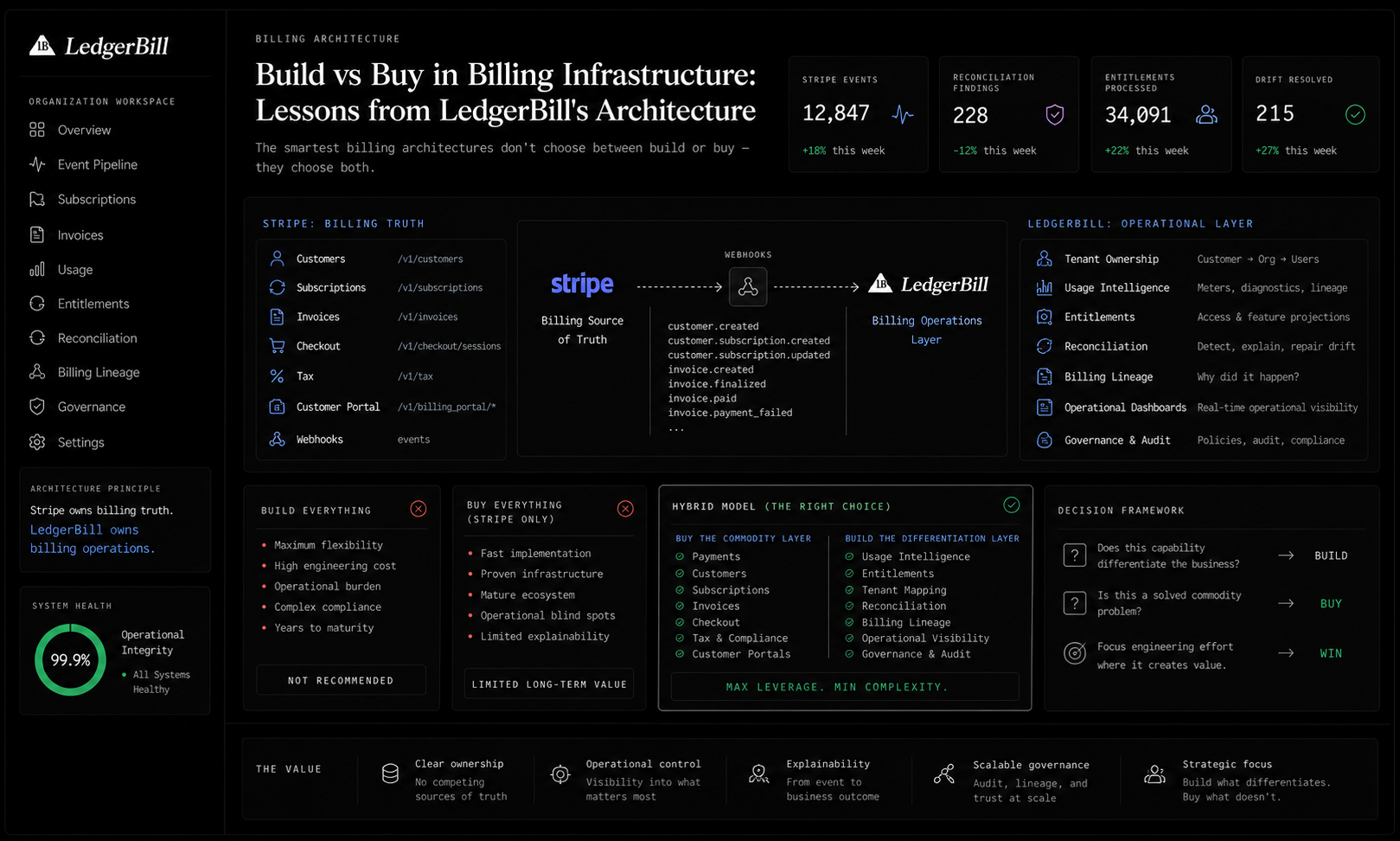Image resolution: width=1400 pixels, height=841 pixels.
Task: Click the Usage Intelligence chart icon
Action: pyautogui.click(x=1045, y=287)
